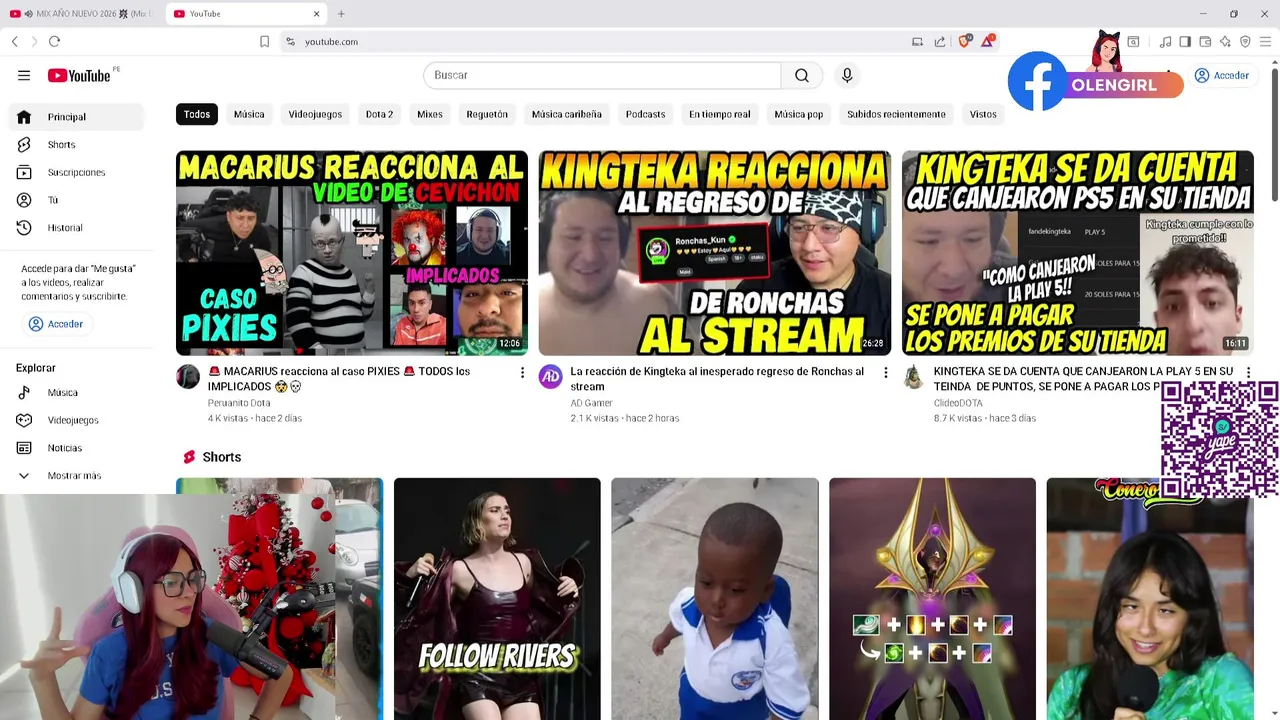
Task: Play Kingteka regreso de Ronchas thumbnail
Action: pyautogui.click(x=714, y=253)
